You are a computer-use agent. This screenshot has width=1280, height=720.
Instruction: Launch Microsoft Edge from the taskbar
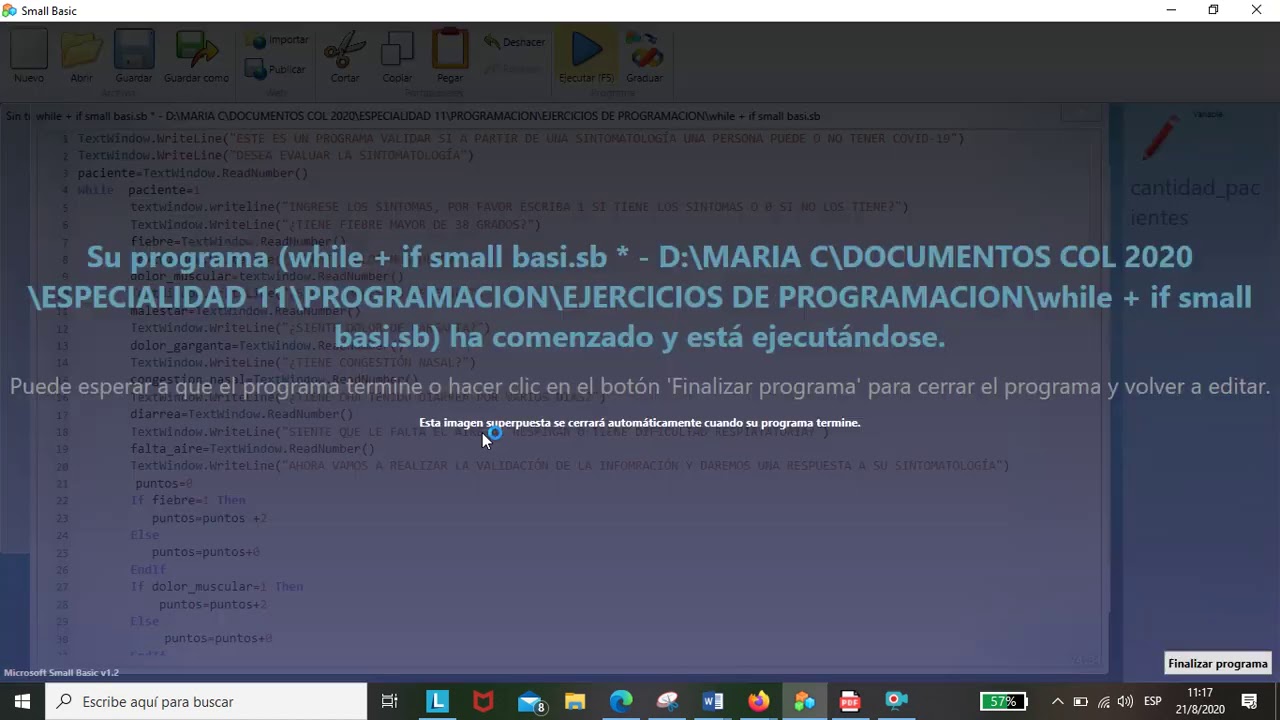(621, 702)
